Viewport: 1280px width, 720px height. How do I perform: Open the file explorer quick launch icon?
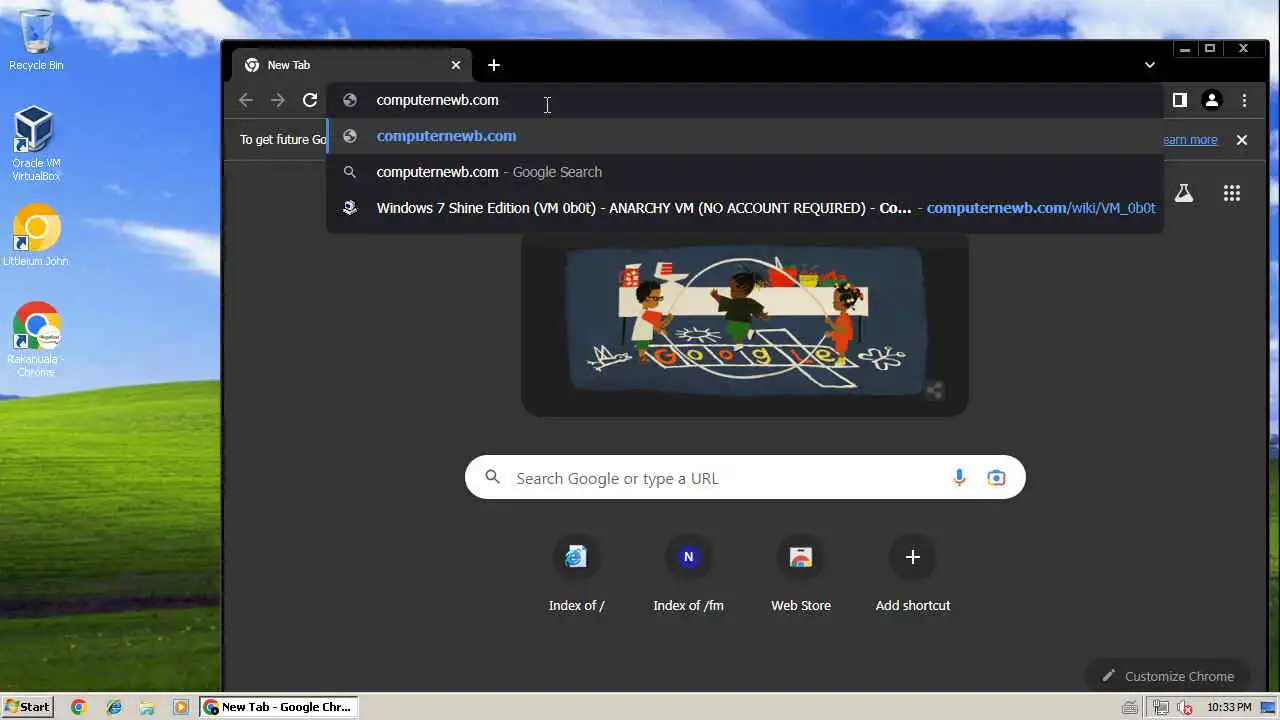147,707
